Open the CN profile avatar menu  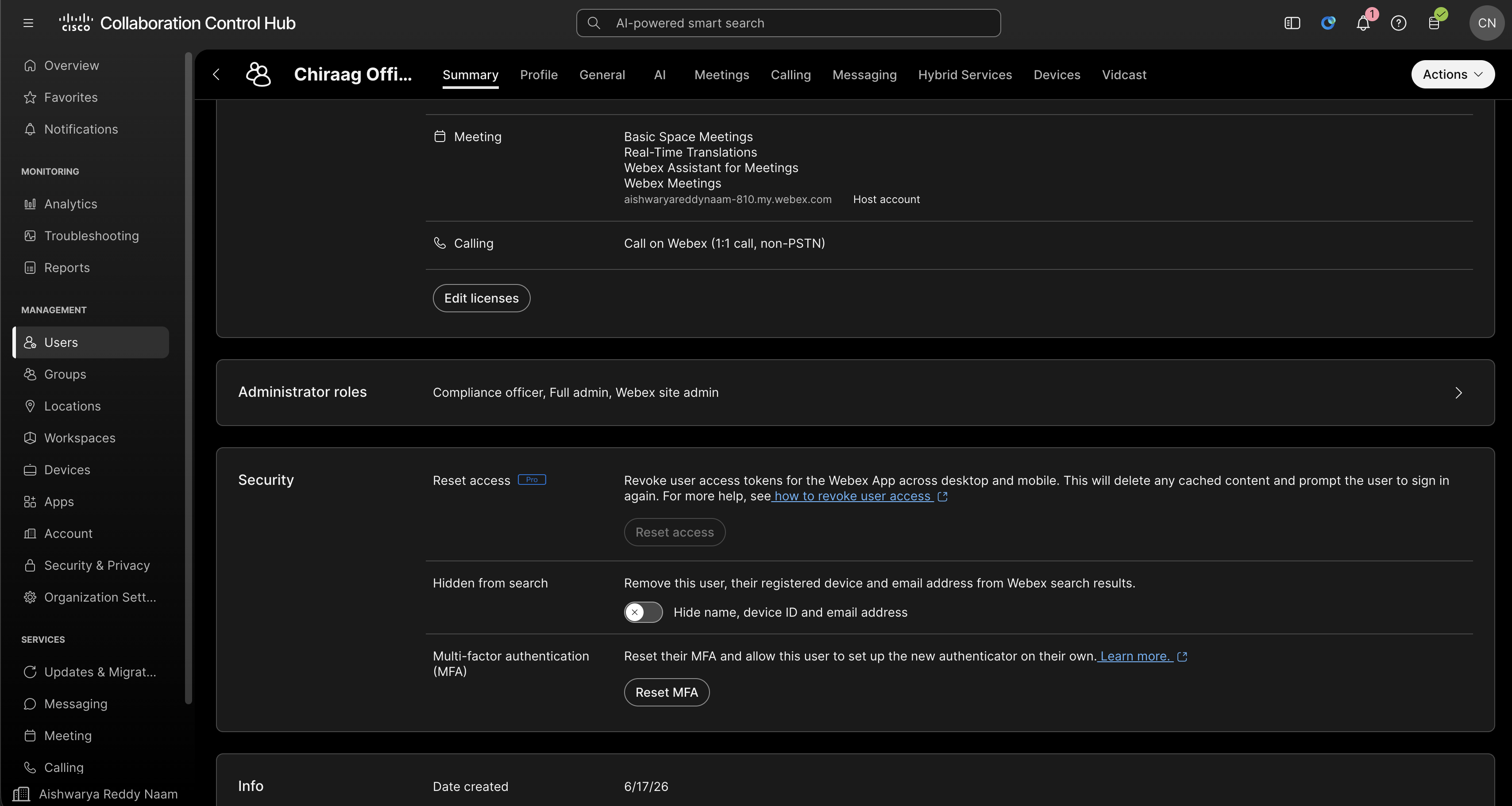[x=1486, y=23]
